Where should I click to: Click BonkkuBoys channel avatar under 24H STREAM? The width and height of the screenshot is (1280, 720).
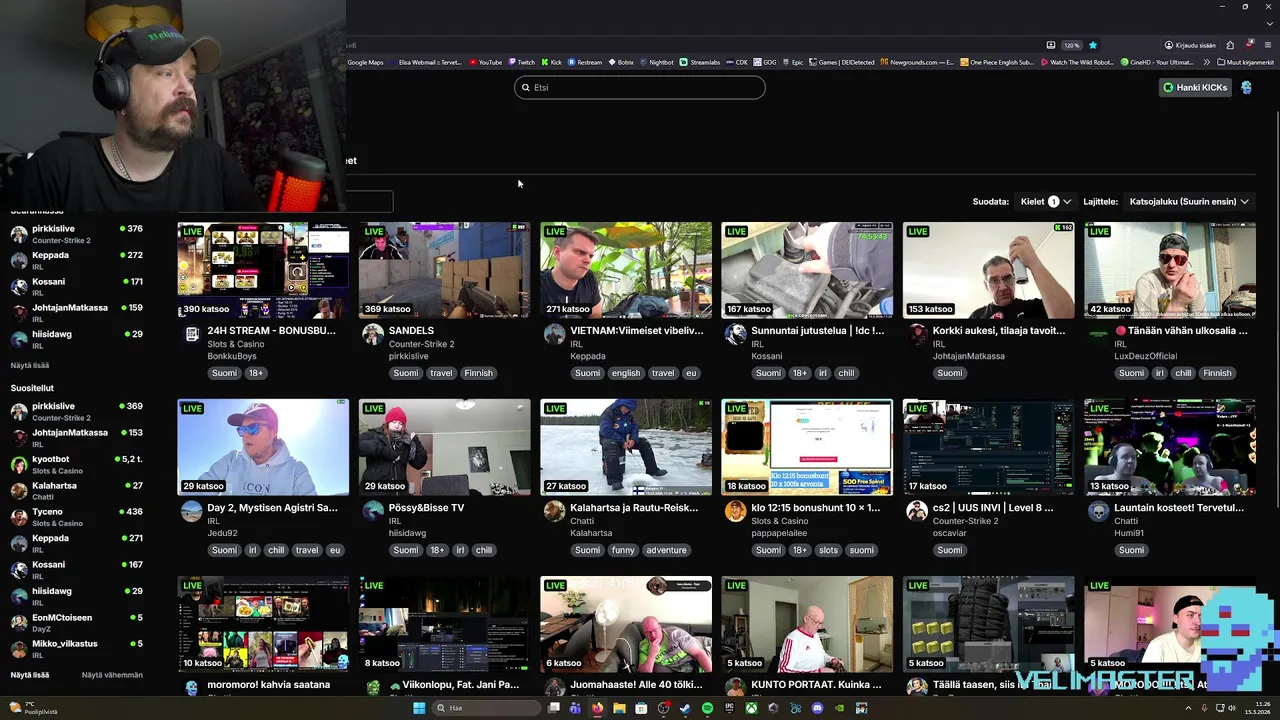click(192, 334)
